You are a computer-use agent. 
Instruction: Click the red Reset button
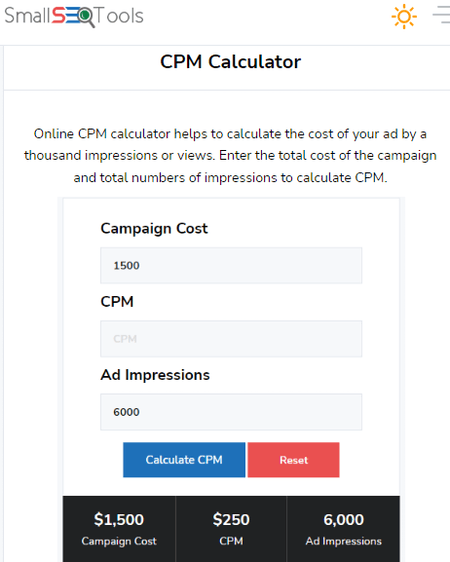click(x=293, y=460)
